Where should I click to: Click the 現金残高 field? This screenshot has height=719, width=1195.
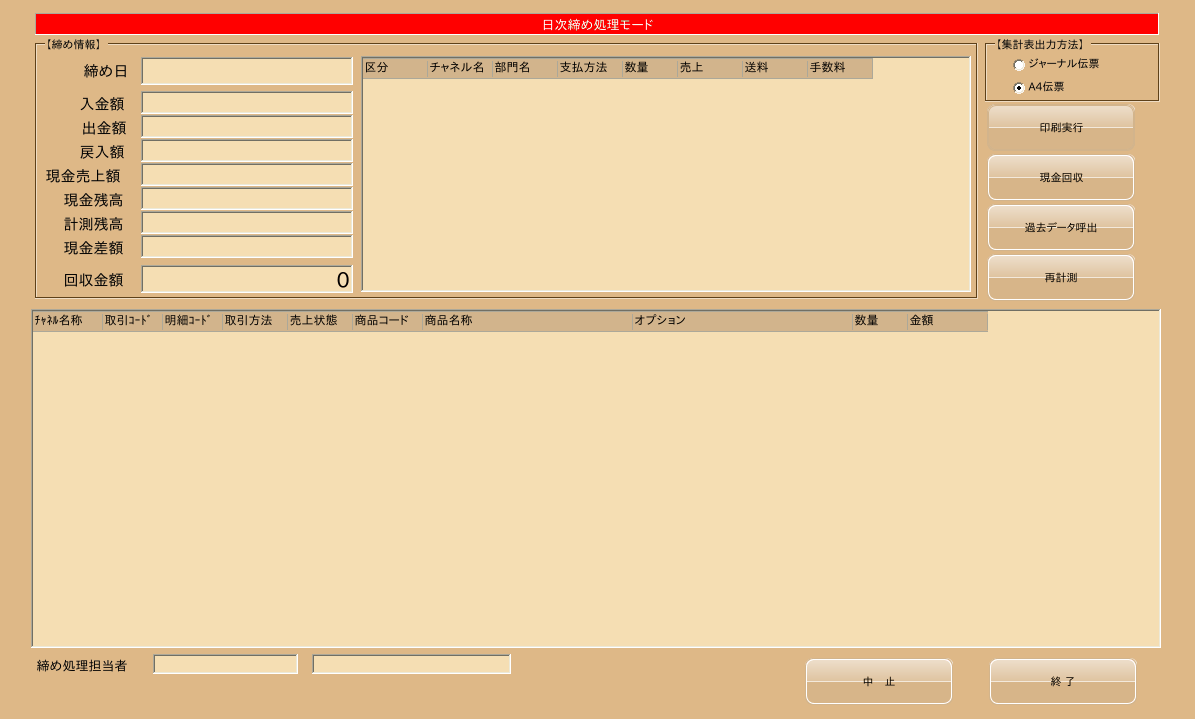click(x=247, y=199)
